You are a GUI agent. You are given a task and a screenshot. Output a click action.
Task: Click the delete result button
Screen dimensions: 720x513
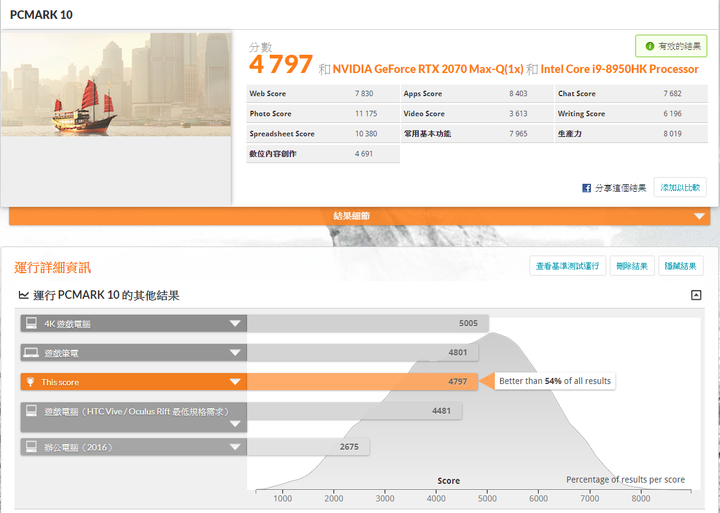(632, 266)
